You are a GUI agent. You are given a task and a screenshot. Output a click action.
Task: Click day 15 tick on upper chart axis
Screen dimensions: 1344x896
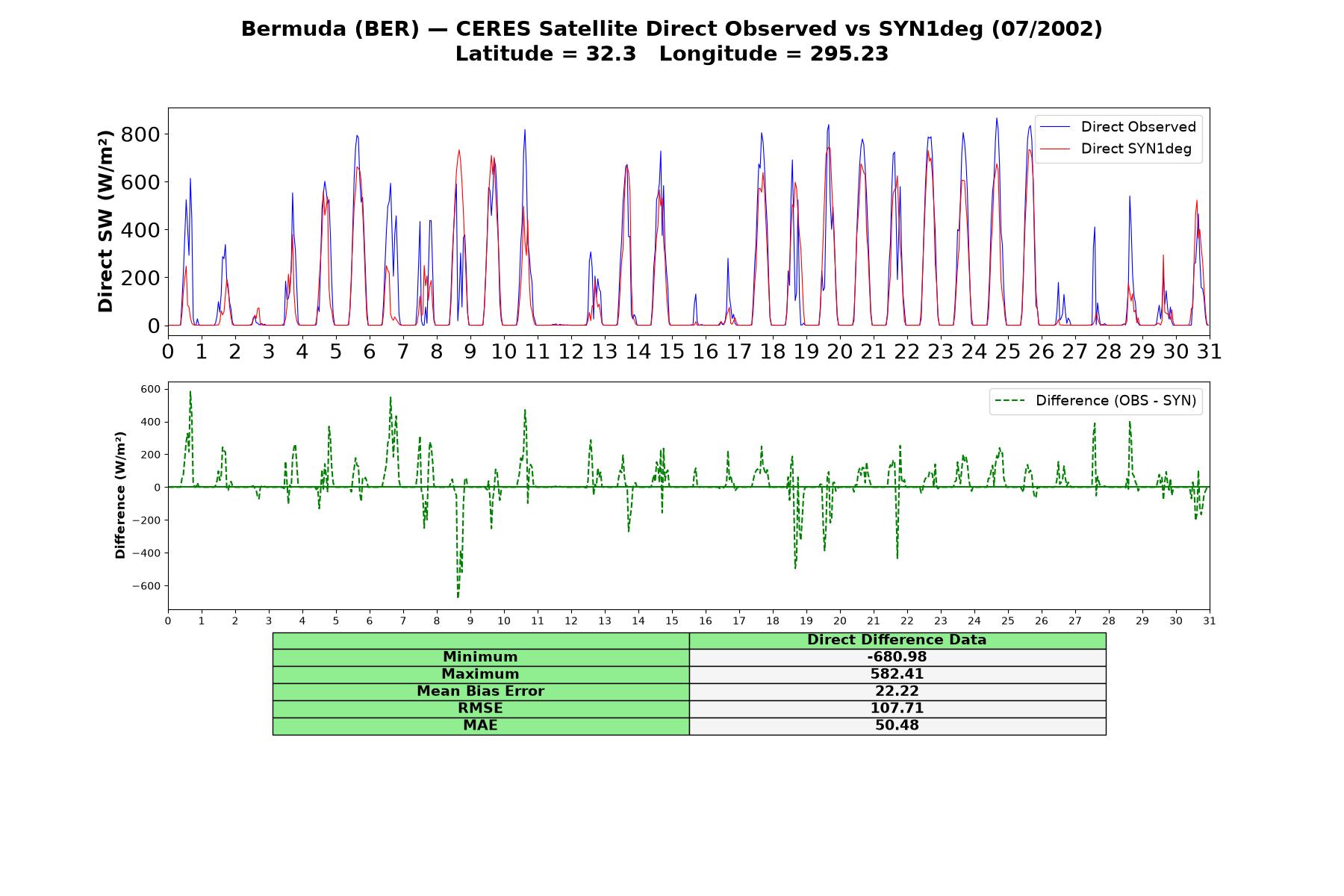click(672, 351)
